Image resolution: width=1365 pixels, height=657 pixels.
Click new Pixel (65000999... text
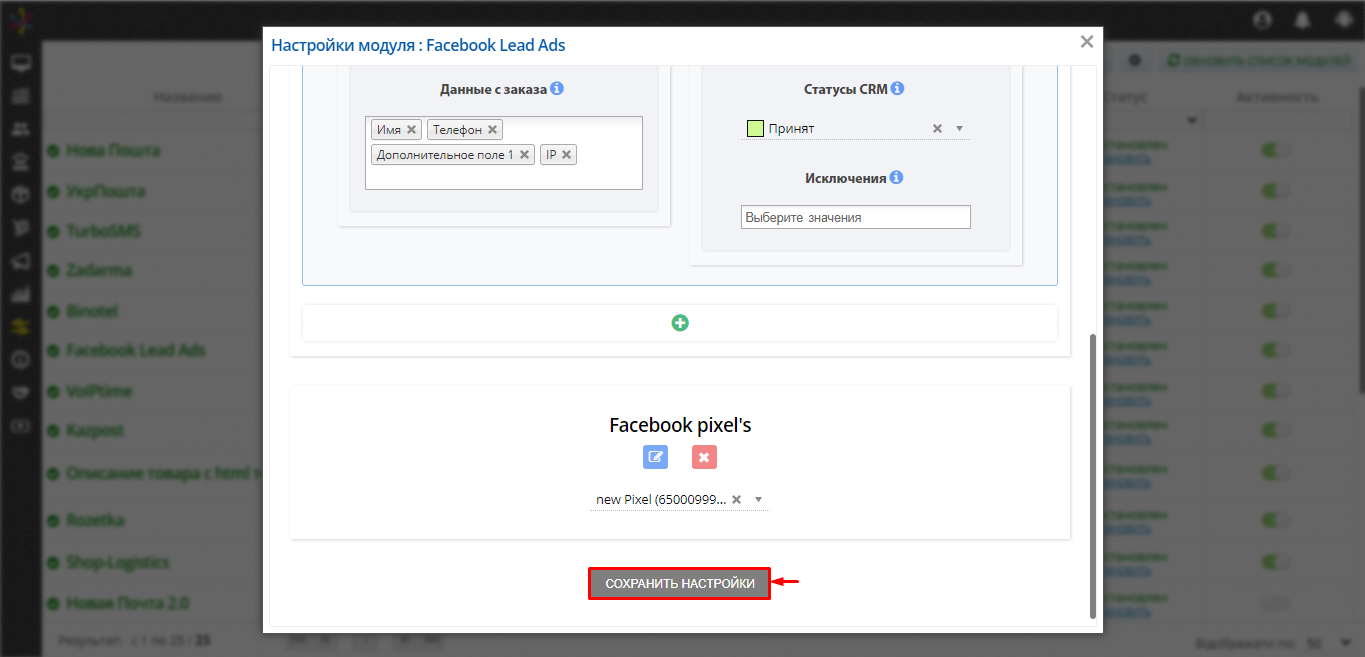pos(661,499)
